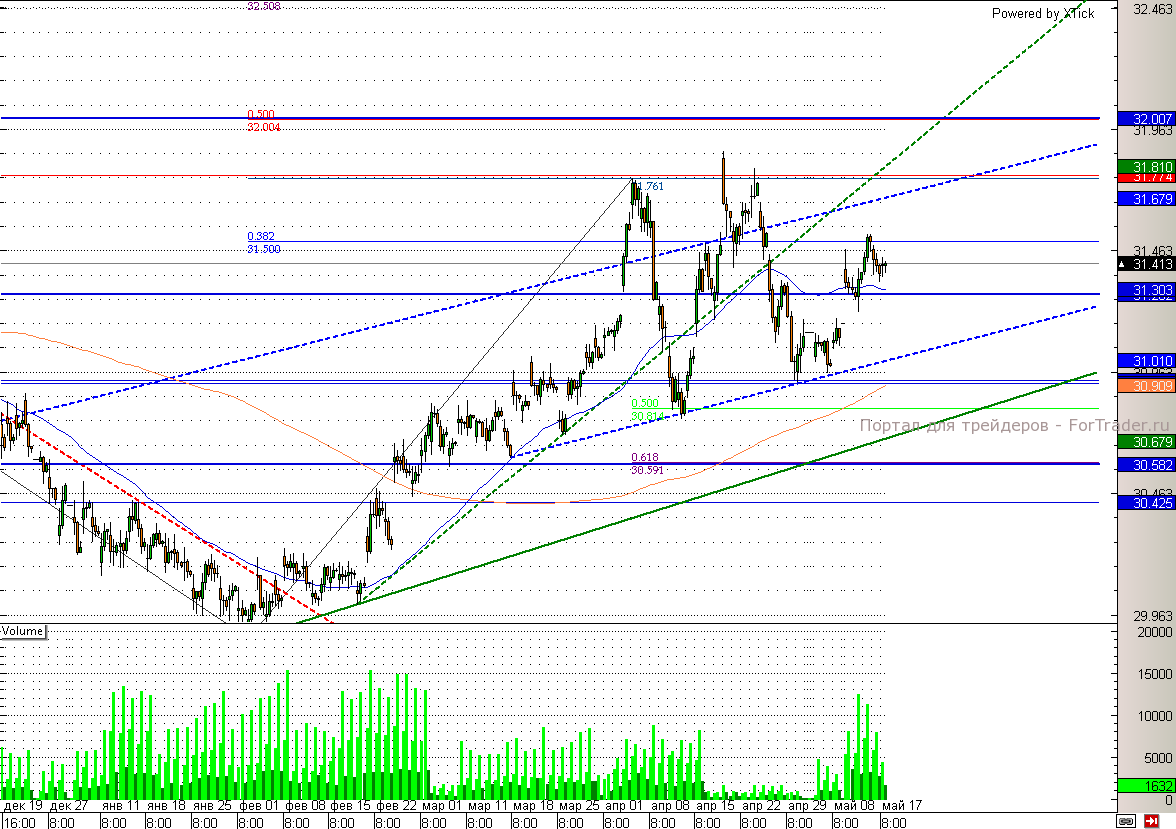Click the дек 27 date label
This screenshot has height=829, width=1176.
pyautogui.click(x=69, y=805)
